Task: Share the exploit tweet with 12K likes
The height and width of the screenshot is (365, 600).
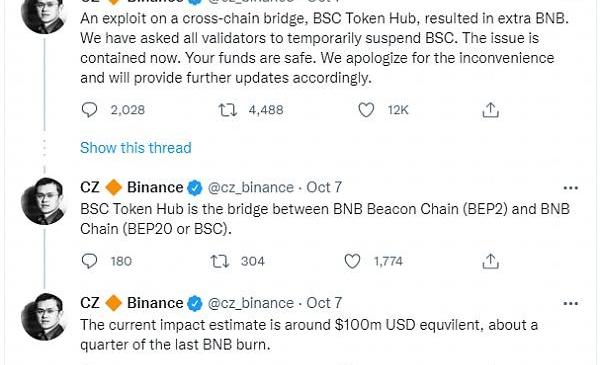Action: (490, 110)
